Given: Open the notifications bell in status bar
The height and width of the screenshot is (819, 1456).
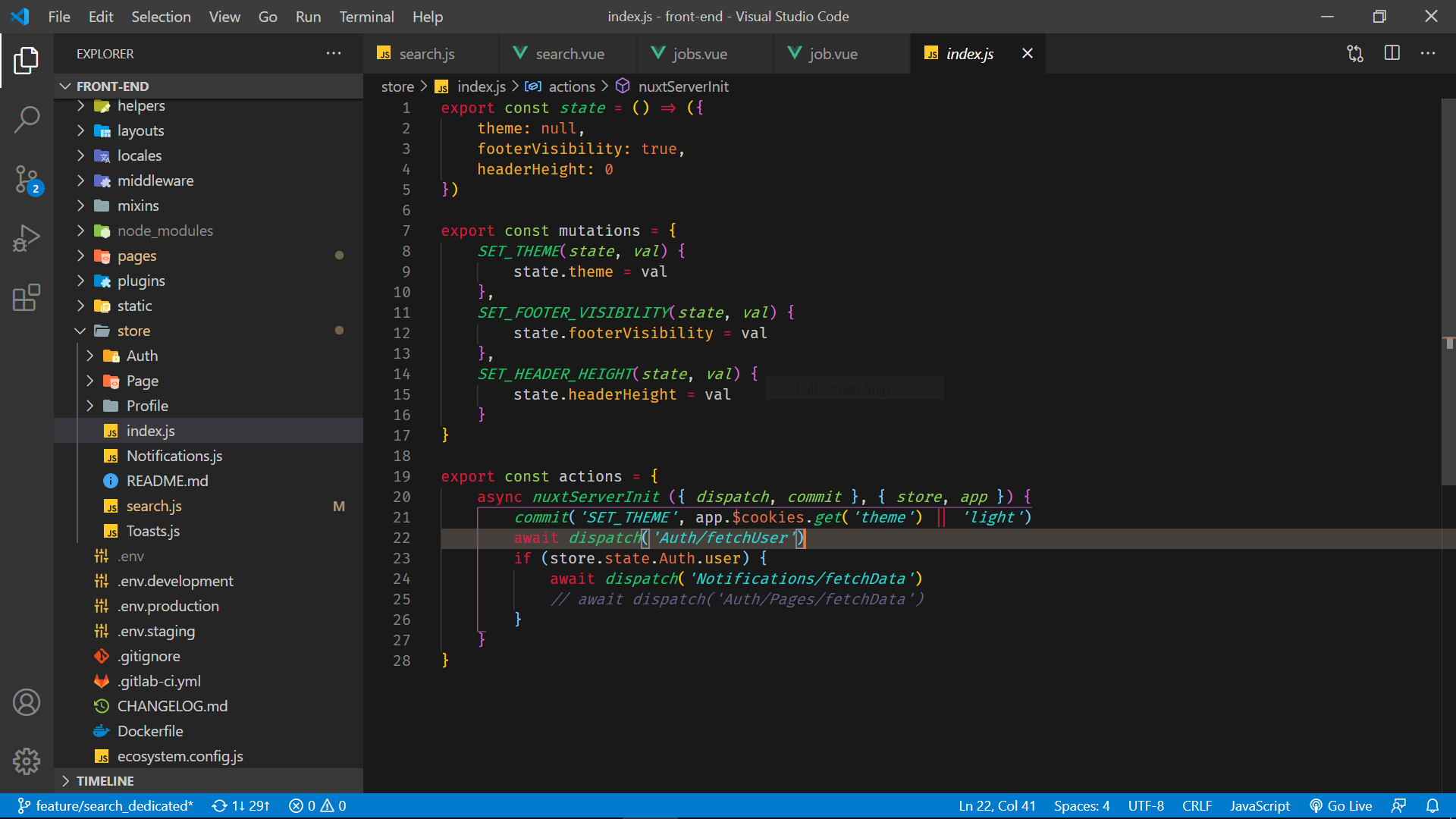Looking at the screenshot, I should click(1432, 805).
